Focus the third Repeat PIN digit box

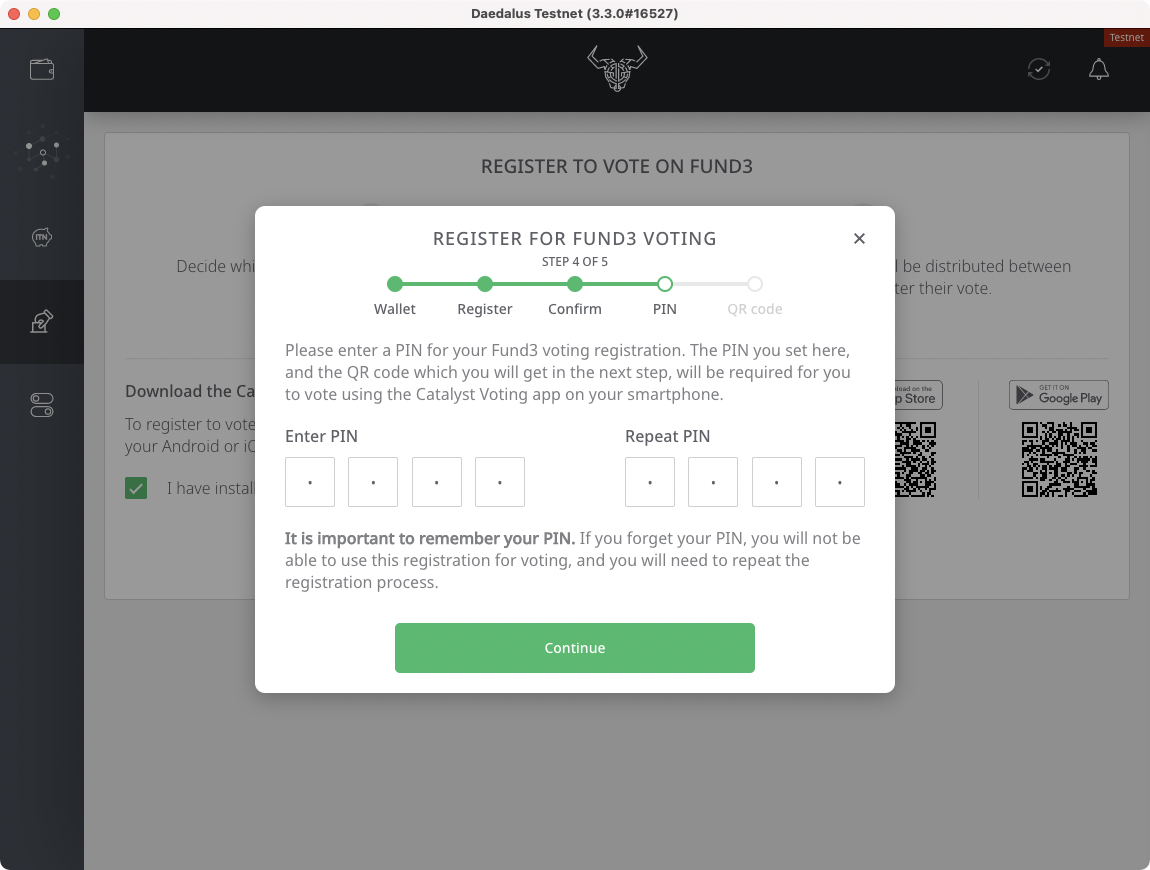[x=777, y=482]
